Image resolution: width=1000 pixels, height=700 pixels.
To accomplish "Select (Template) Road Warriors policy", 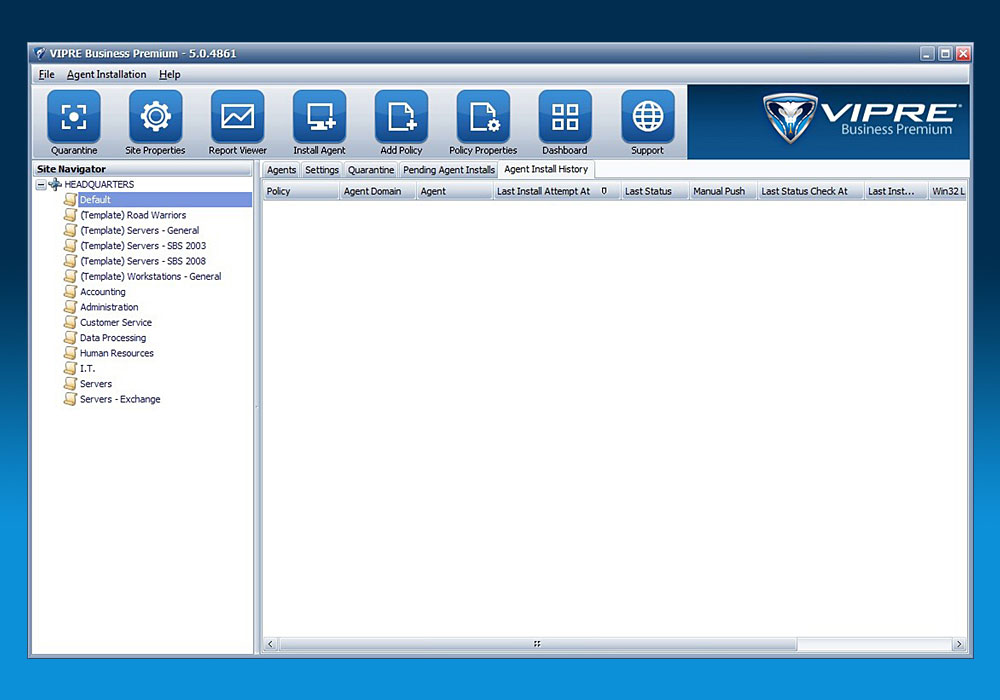I will [133, 215].
